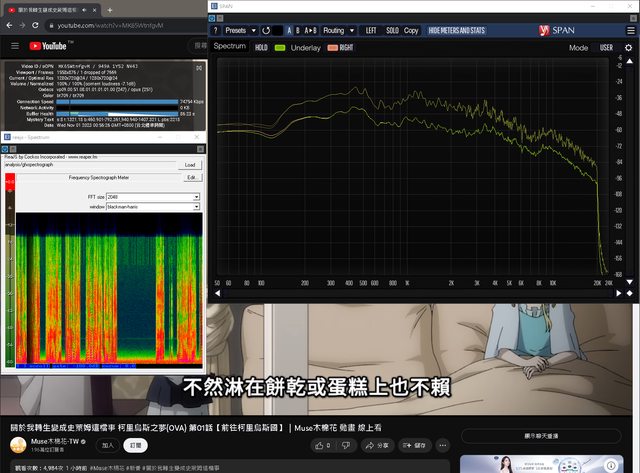Select SPAN's A state button
This screenshot has height=473, width=640.
tap(289, 31)
